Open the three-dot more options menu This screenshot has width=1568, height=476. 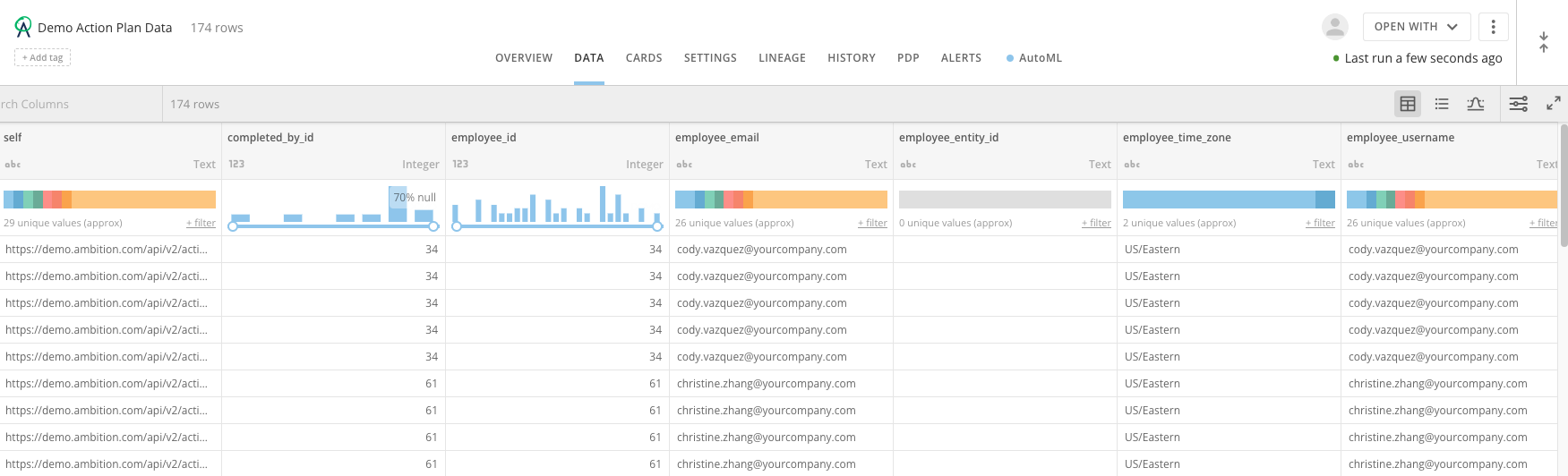click(x=1493, y=27)
